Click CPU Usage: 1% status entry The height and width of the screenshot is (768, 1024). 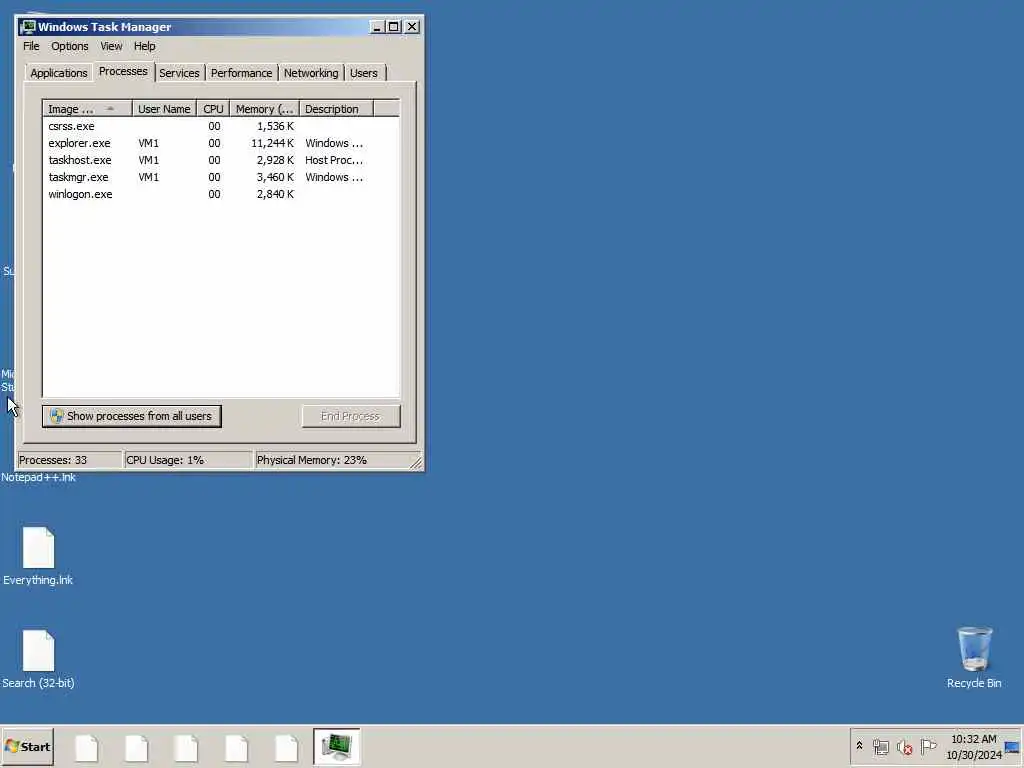pyautogui.click(x=187, y=460)
